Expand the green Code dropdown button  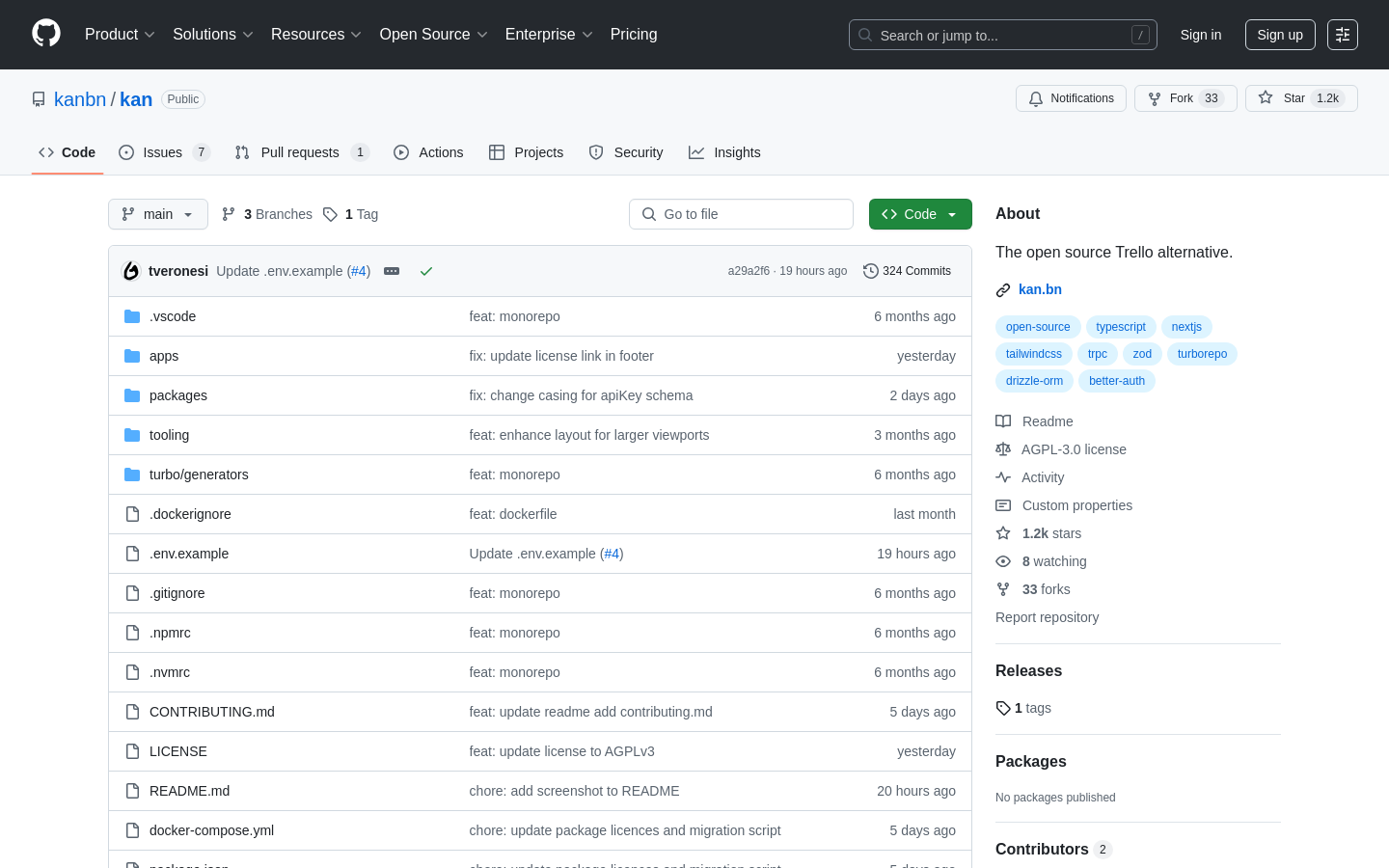click(920, 214)
